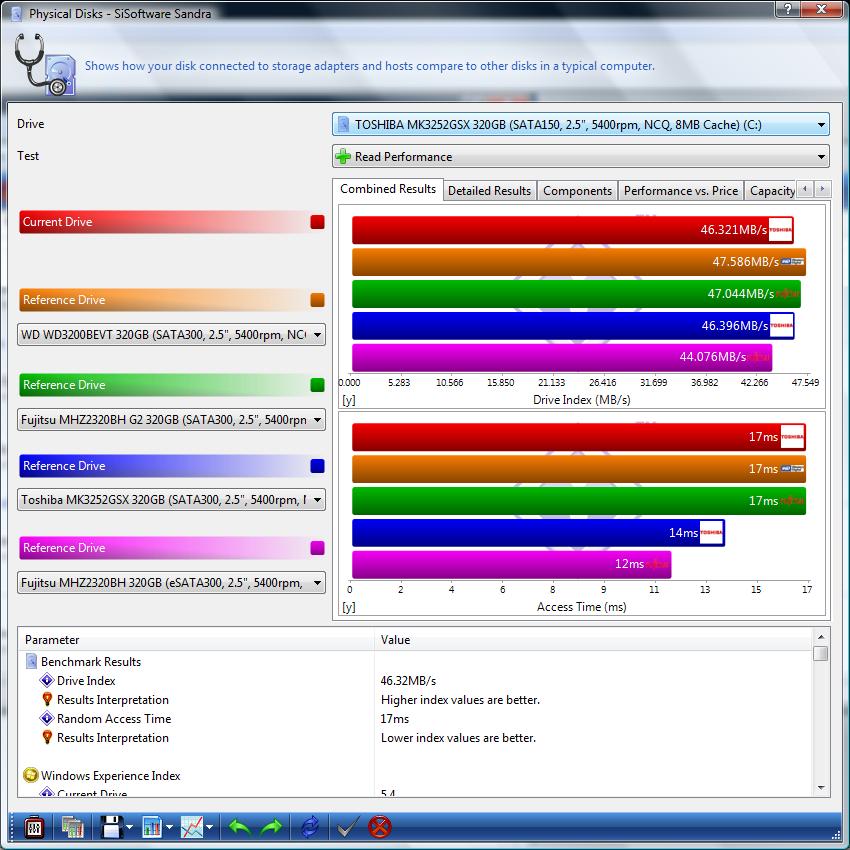Click the green forward arrow icon
Image resolution: width=850 pixels, height=850 pixels.
click(x=271, y=827)
